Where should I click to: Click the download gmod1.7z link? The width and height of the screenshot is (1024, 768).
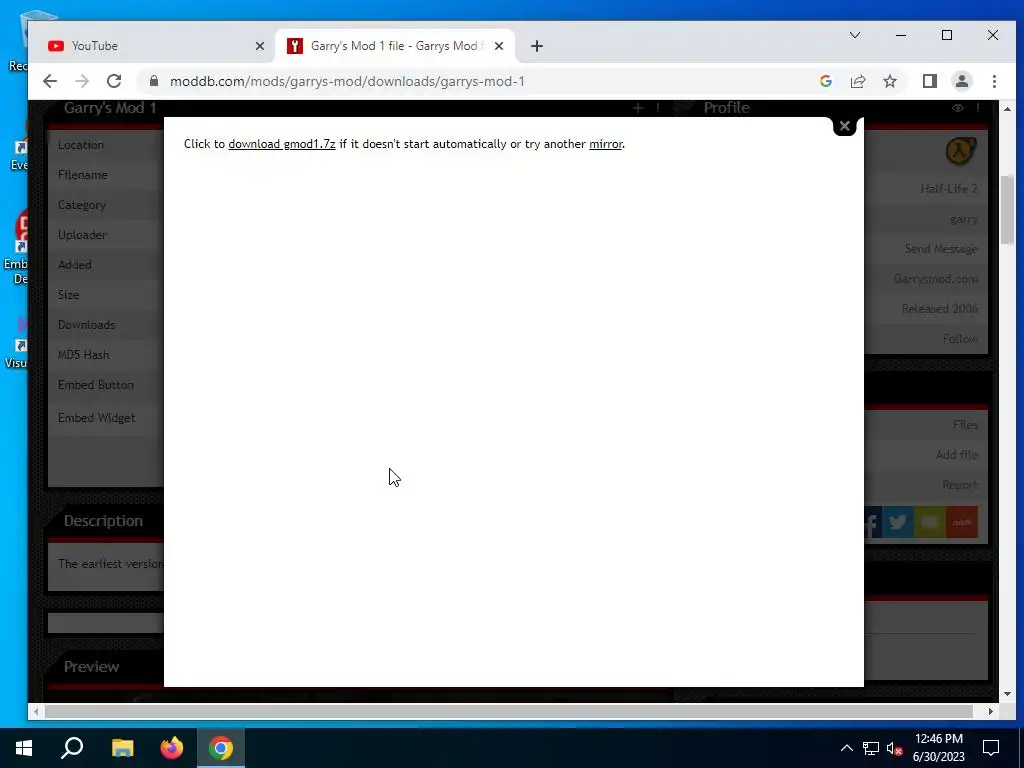tap(281, 144)
